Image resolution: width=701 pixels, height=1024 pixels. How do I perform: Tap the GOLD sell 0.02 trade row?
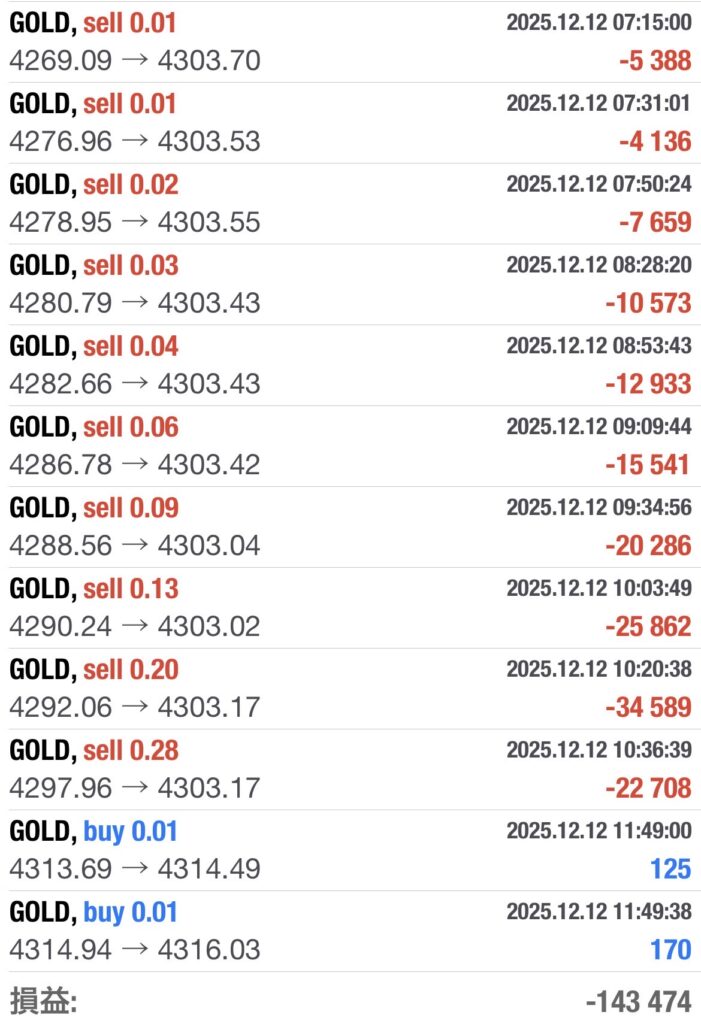[x=350, y=203]
